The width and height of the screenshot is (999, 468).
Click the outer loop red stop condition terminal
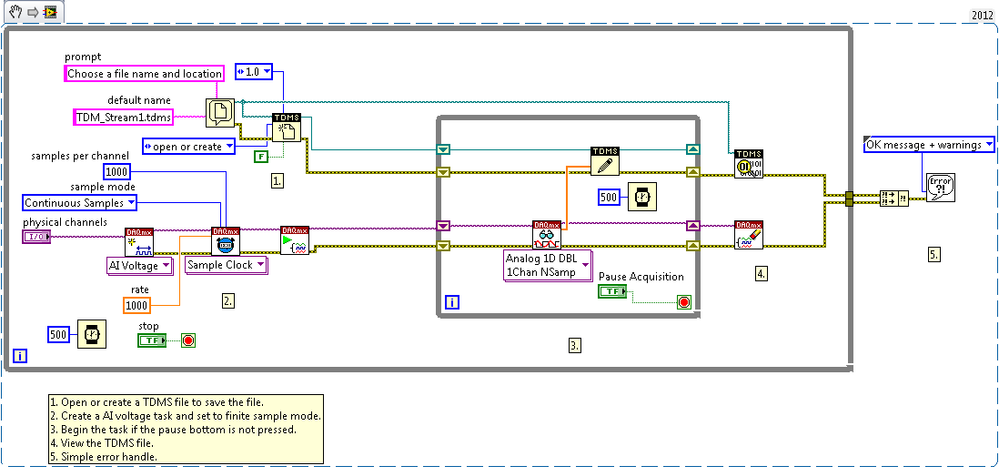pyautogui.click(x=188, y=341)
